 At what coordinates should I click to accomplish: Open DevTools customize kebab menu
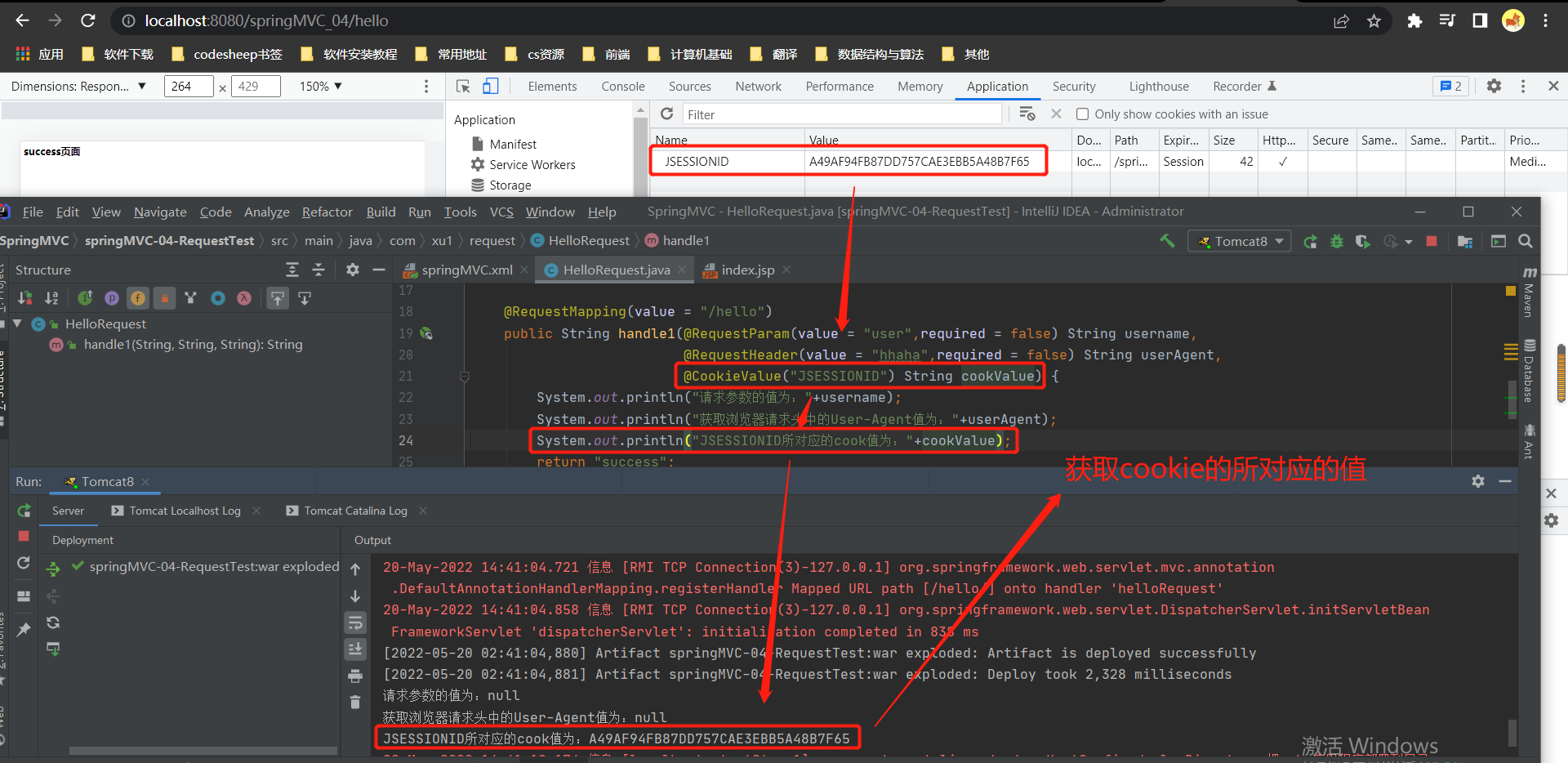click(1523, 86)
